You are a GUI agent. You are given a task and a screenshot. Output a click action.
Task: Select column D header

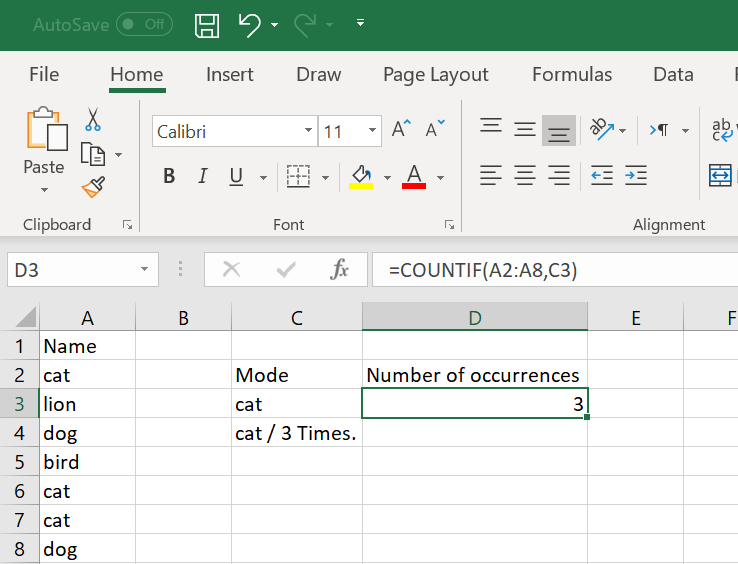475,316
